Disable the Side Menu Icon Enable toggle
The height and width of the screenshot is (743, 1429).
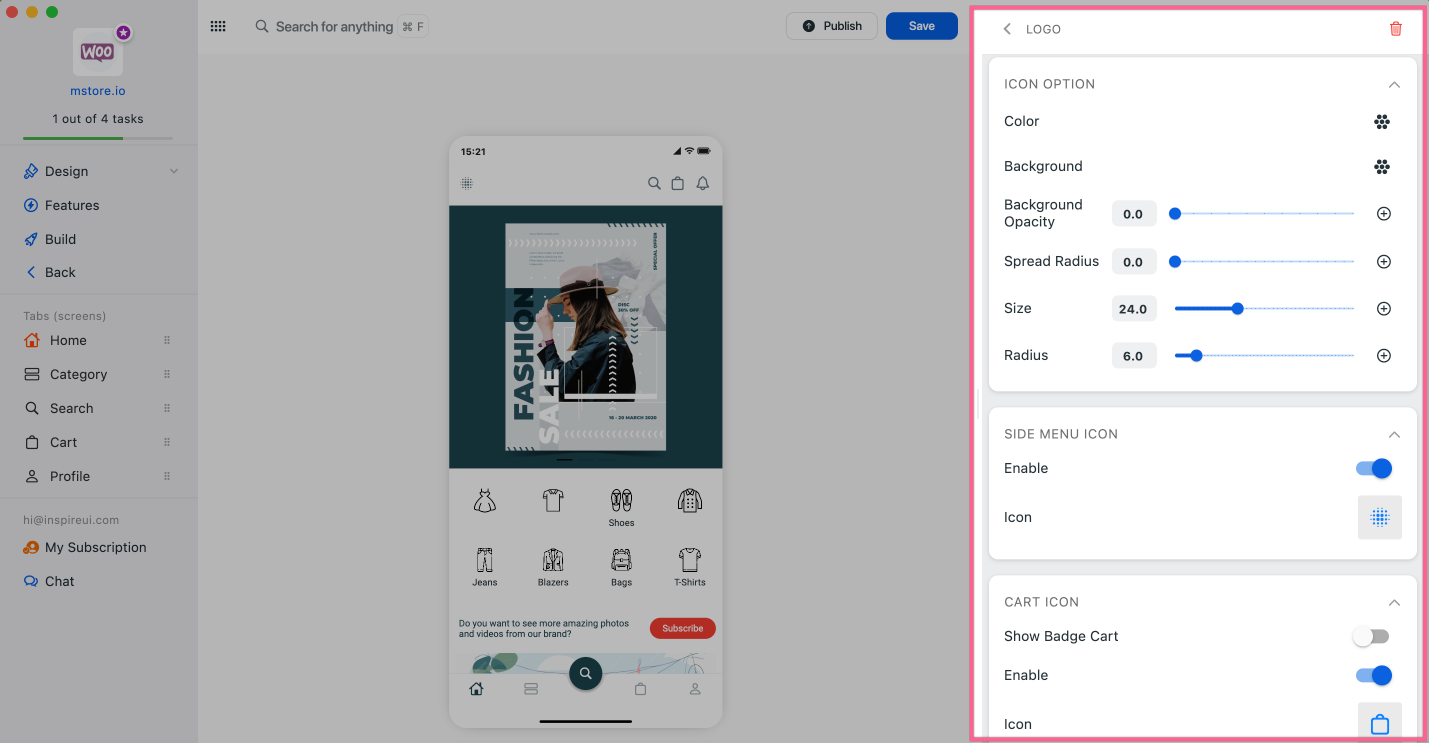pyautogui.click(x=1373, y=468)
